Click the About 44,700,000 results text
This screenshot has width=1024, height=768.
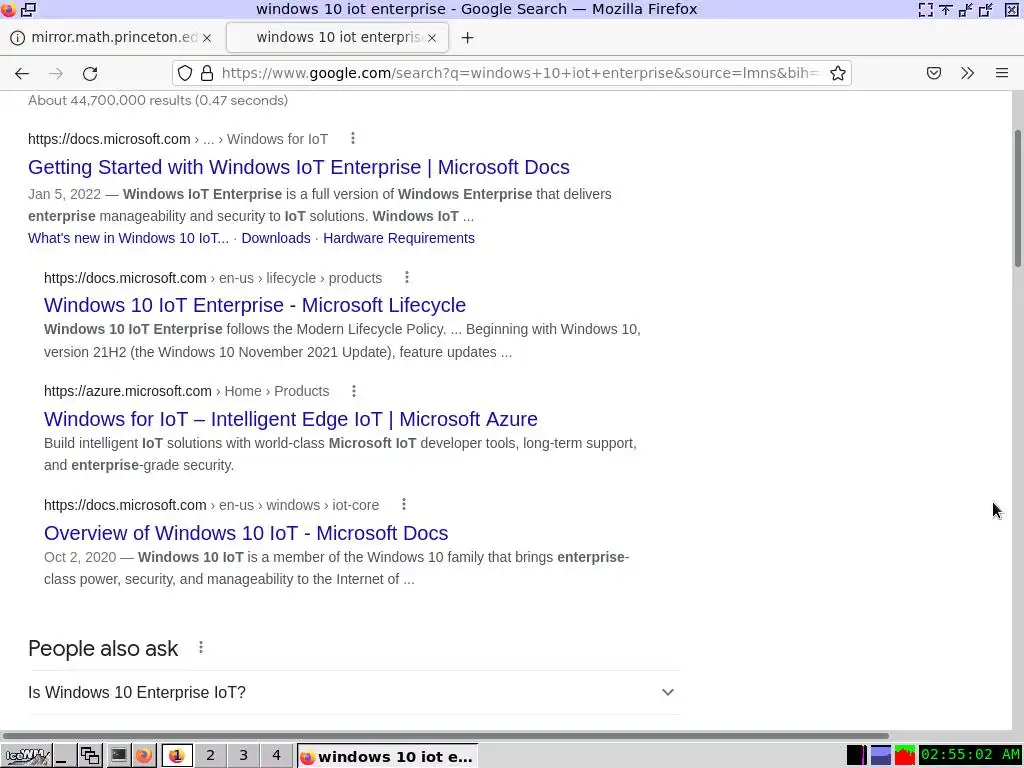coord(158,101)
